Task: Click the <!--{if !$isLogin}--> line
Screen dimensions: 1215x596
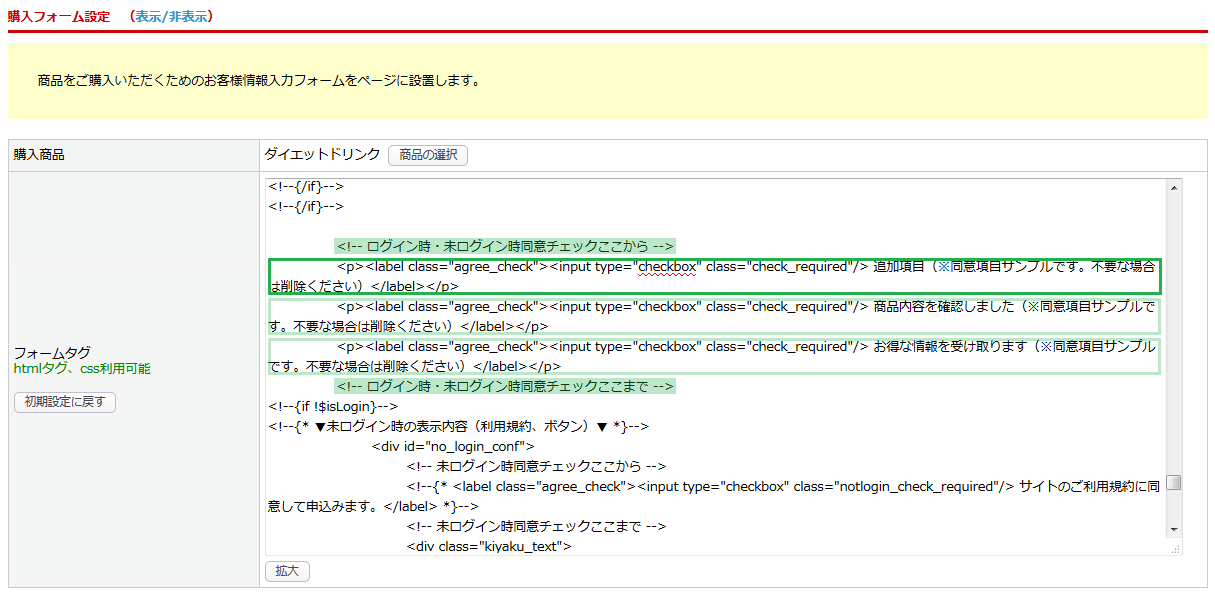Action: coord(333,406)
